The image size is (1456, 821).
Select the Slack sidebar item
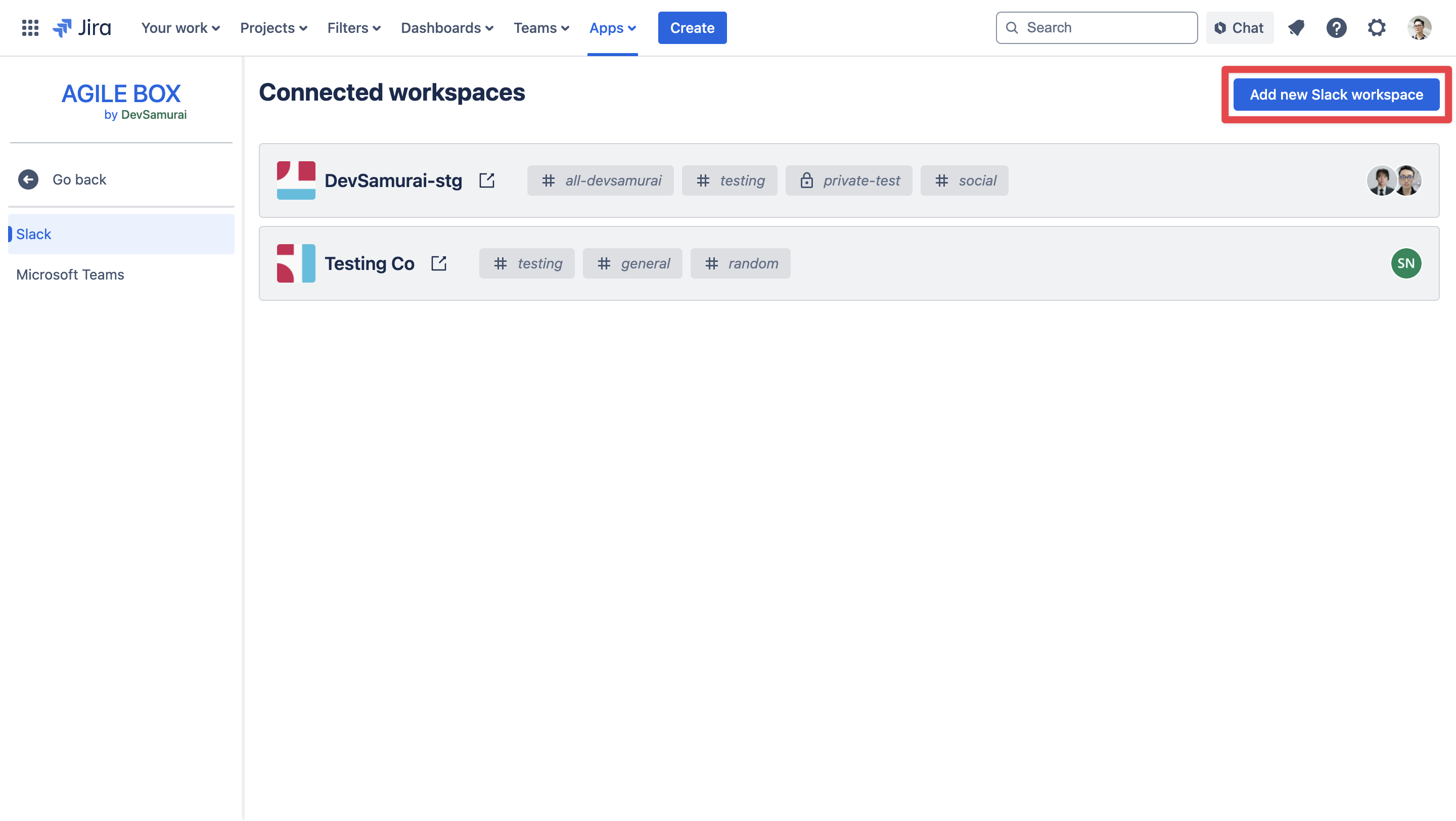tap(34, 234)
